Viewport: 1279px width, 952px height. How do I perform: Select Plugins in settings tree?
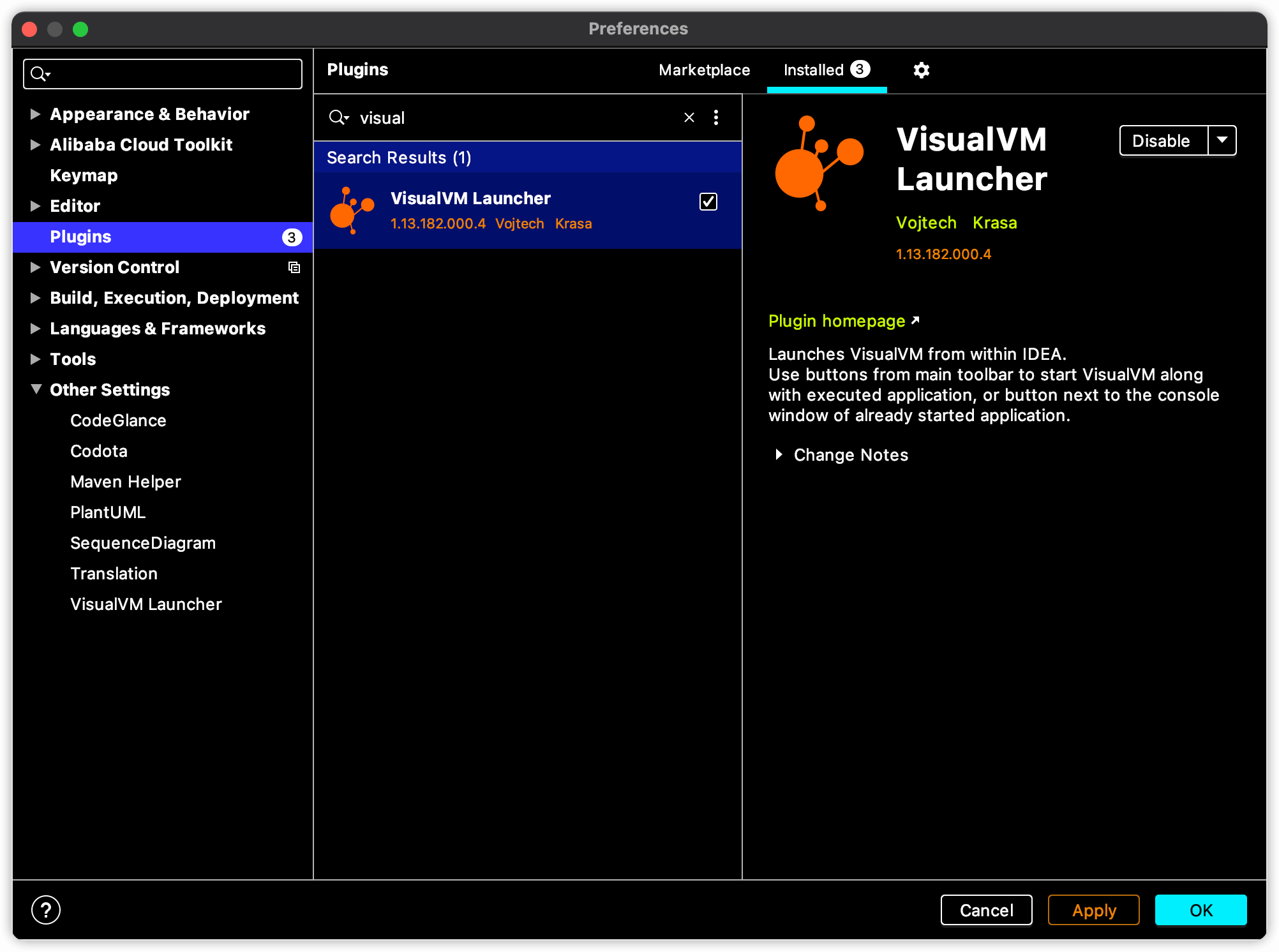coord(163,237)
